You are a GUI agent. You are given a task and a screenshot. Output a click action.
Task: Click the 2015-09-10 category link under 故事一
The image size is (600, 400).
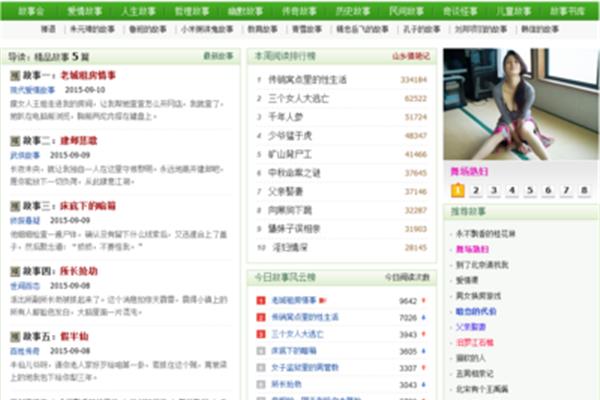33,90
